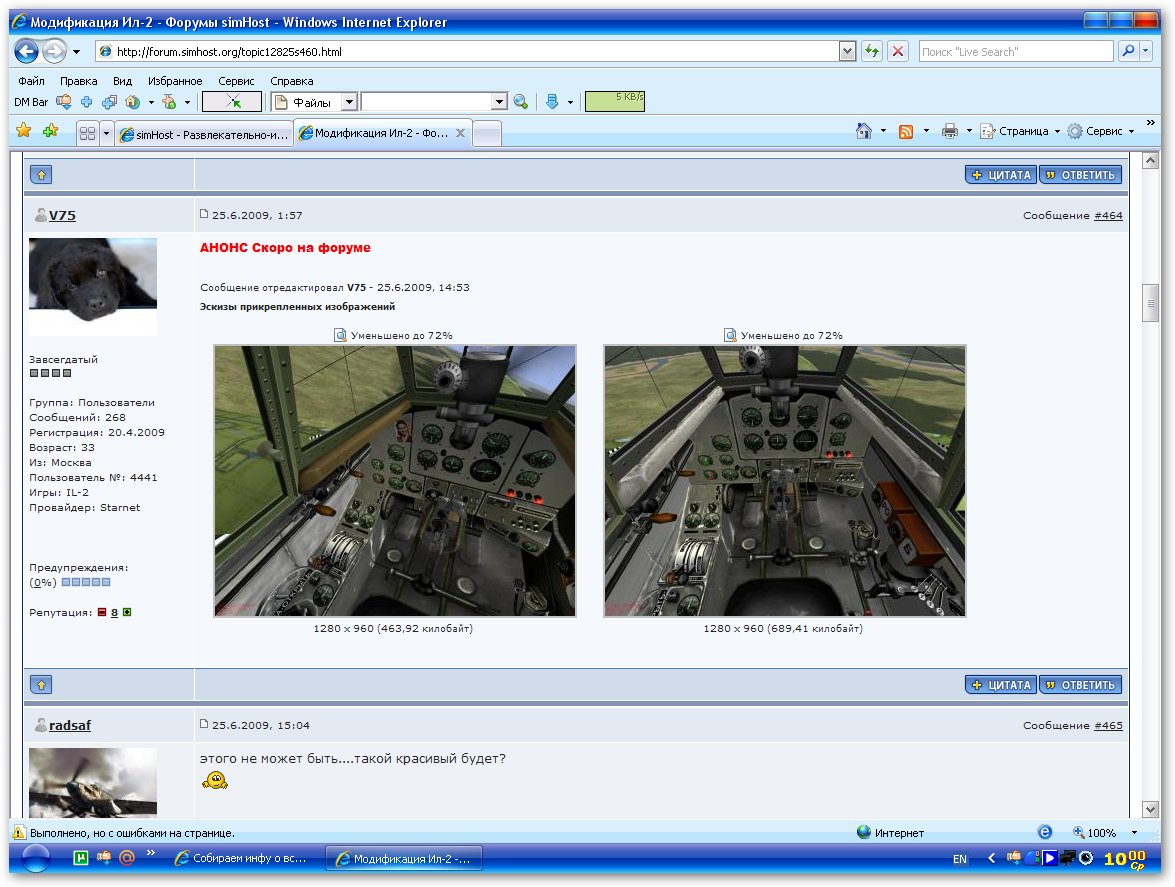Click the DM Bar globe home icon
This screenshot has height=887, width=1175.
pos(133,102)
